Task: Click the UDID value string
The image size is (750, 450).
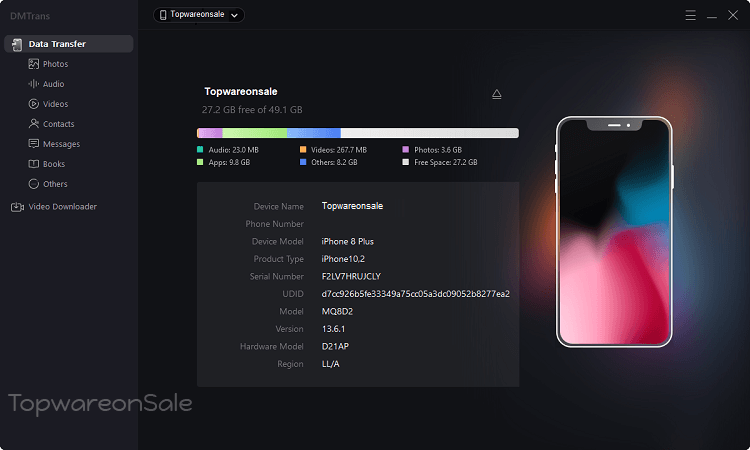Action: (415, 294)
